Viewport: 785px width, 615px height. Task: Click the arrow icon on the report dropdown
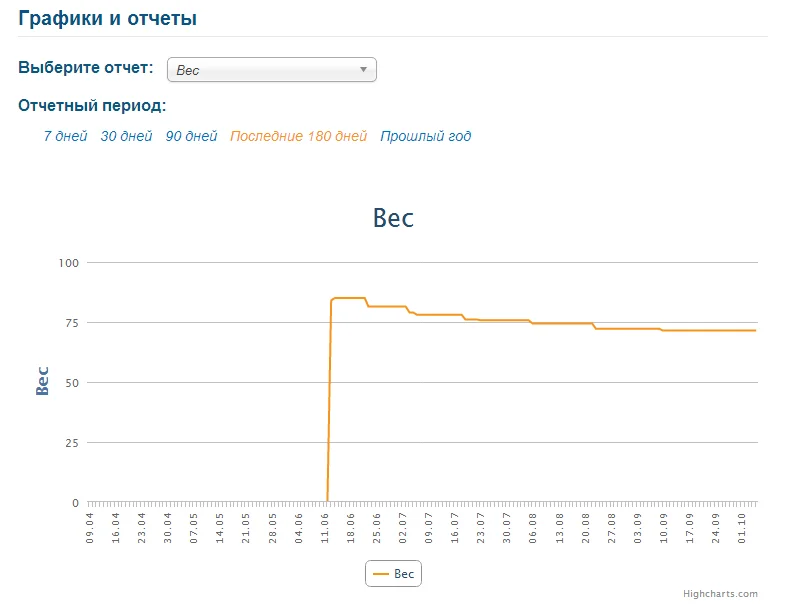[363, 70]
